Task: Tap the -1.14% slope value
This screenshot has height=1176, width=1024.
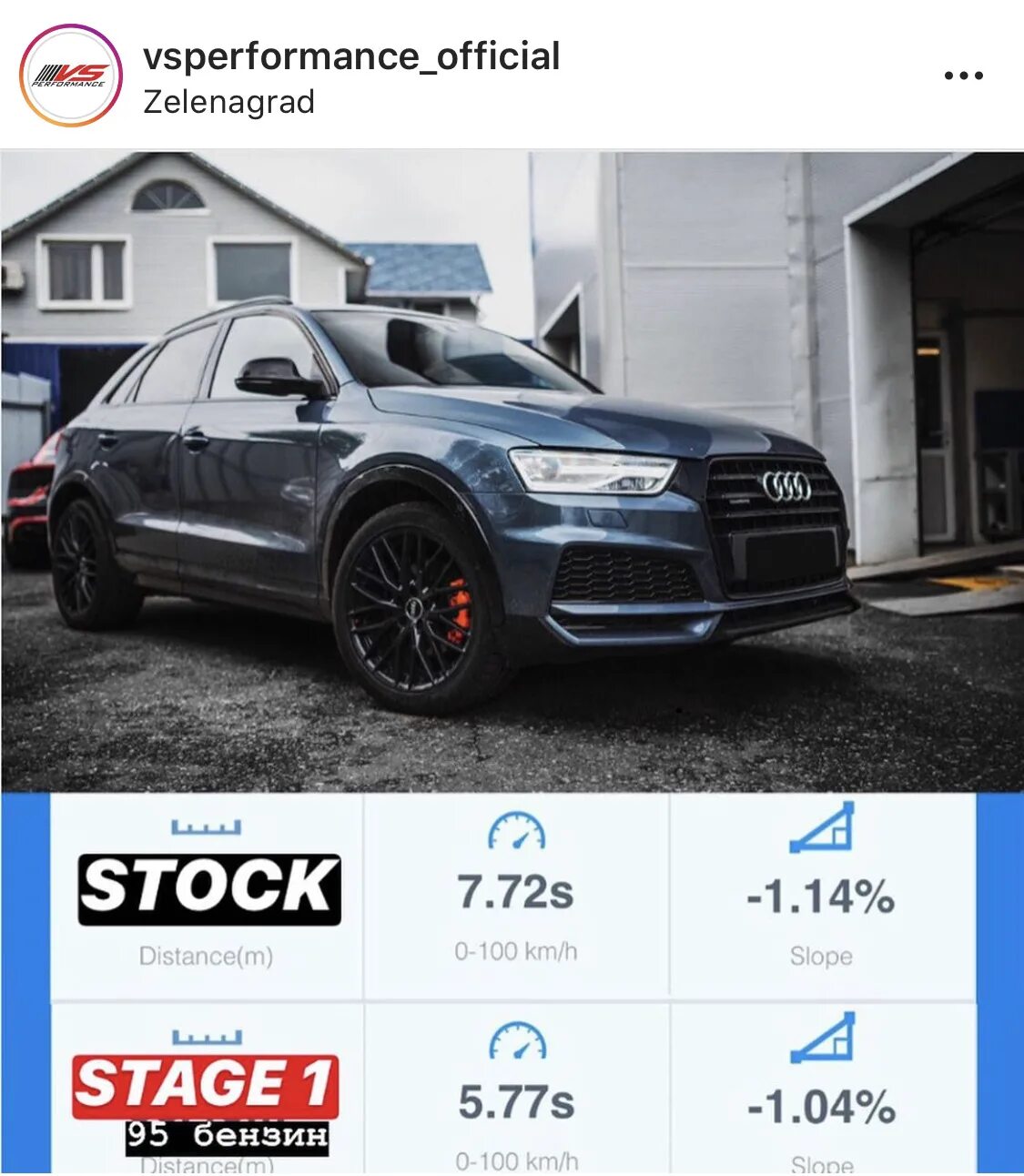Action: click(x=821, y=897)
